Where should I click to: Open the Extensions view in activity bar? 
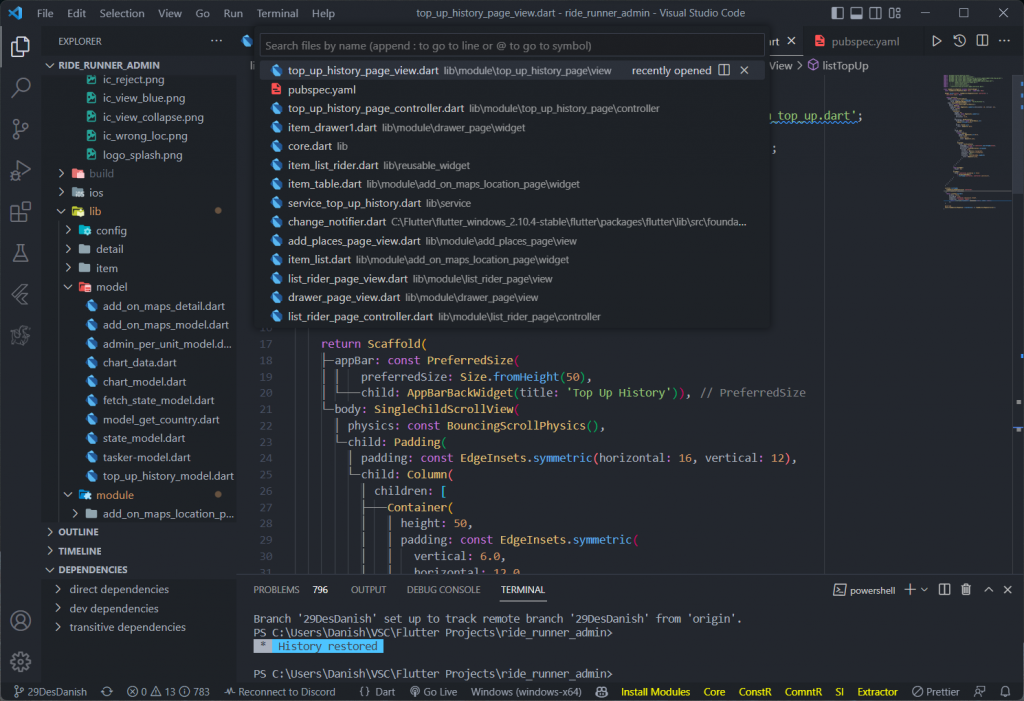20,212
